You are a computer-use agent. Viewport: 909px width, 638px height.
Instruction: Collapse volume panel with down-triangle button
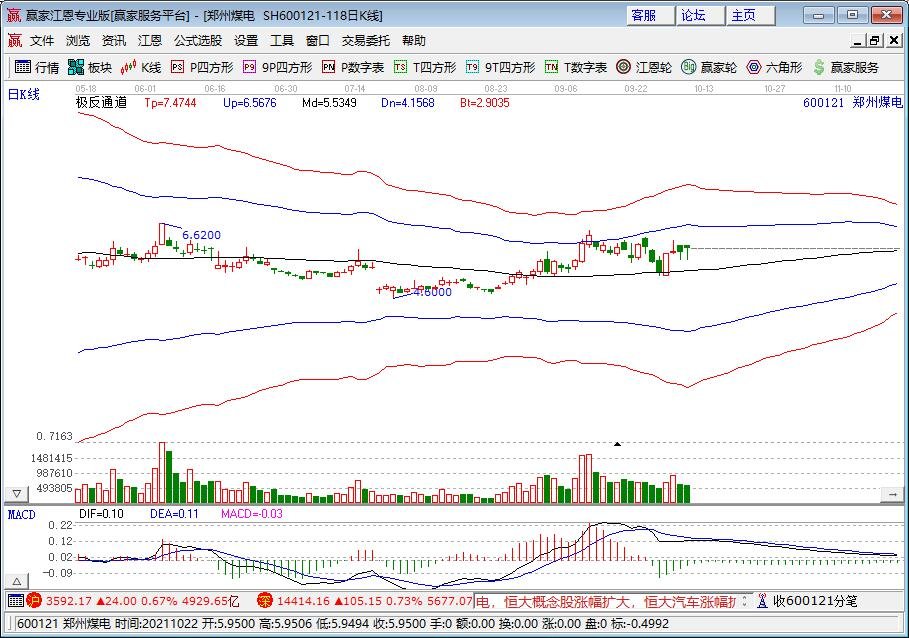pyautogui.click(x=16, y=494)
